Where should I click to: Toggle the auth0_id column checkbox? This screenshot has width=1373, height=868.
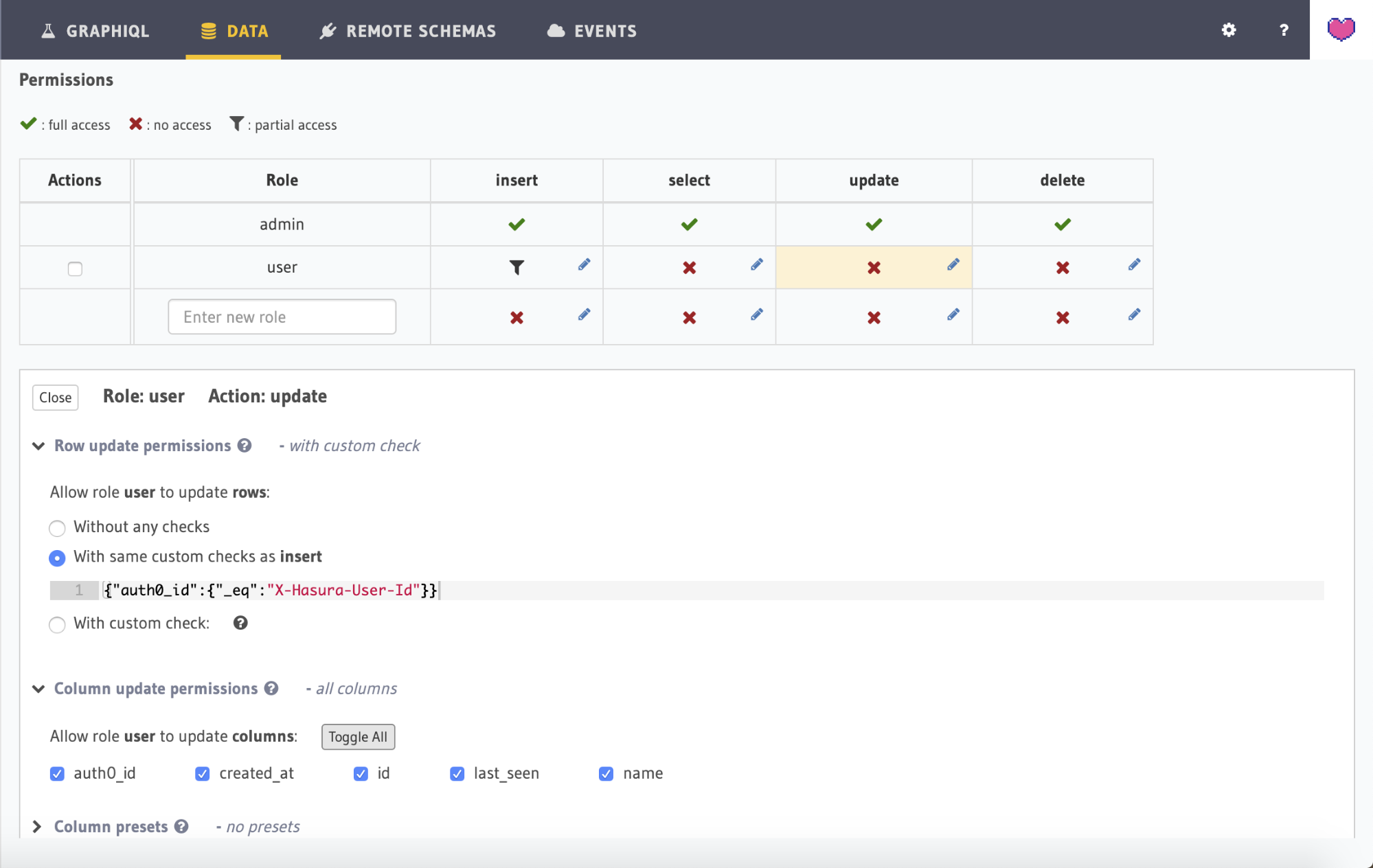click(x=57, y=773)
